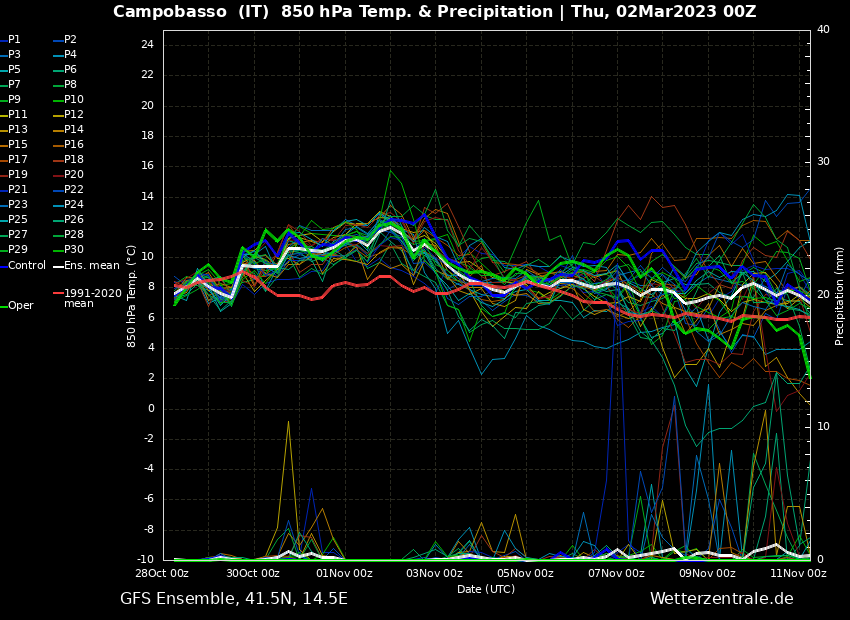Select the Oper legend entry
This screenshot has width=850, height=620.
[20, 306]
